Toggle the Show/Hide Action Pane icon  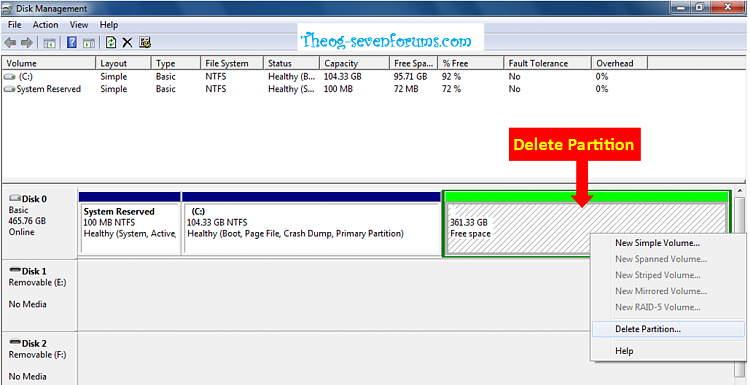click(x=89, y=43)
